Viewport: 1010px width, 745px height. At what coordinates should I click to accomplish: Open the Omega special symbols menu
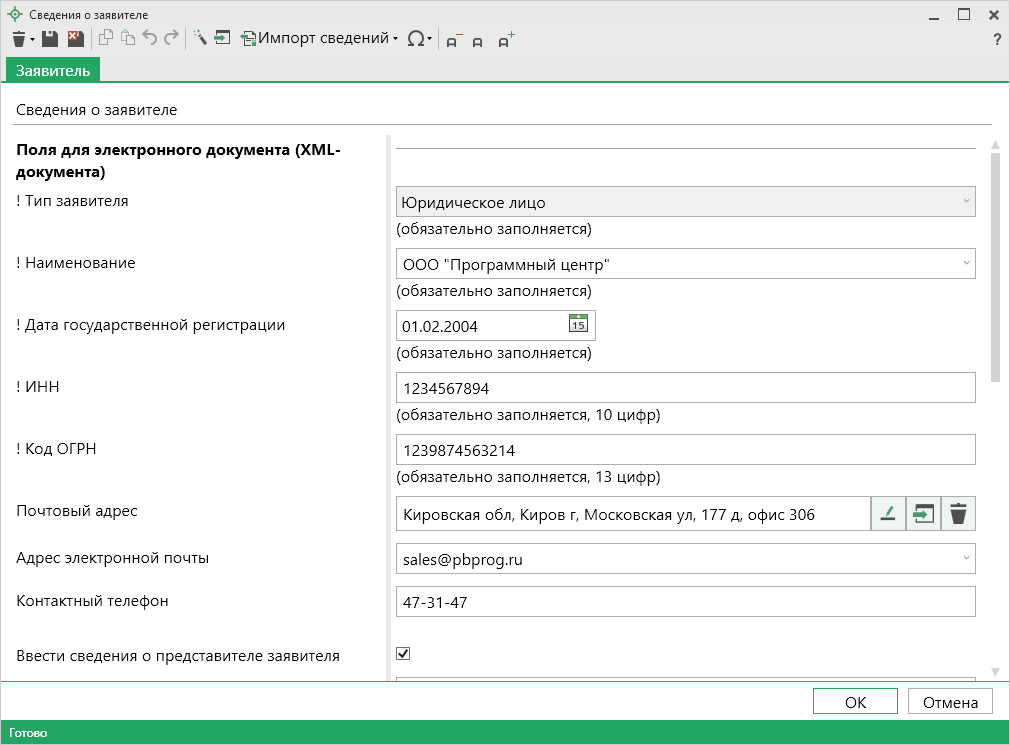[420, 39]
